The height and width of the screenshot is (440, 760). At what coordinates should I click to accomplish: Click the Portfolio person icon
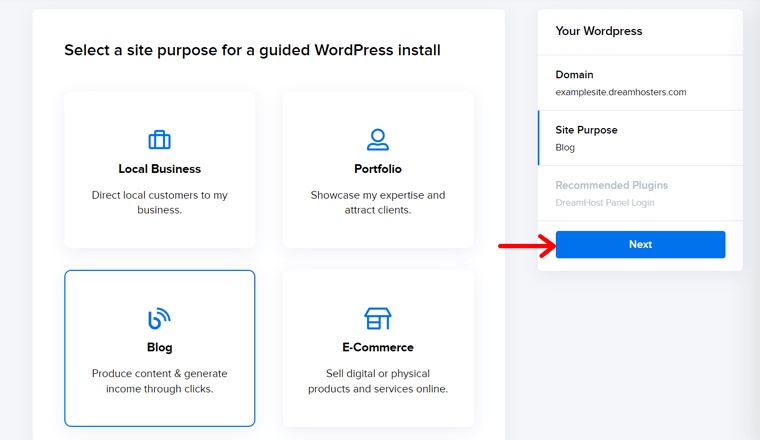[x=377, y=139]
